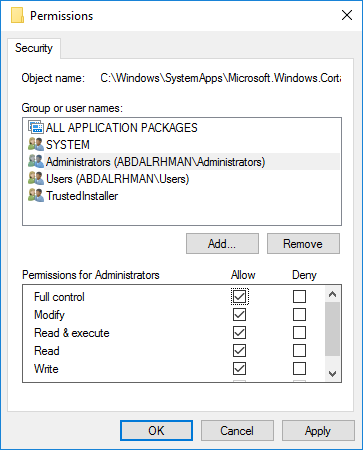Click the Apply button
Screen dimensions: 363x450
(x=318, y=431)
